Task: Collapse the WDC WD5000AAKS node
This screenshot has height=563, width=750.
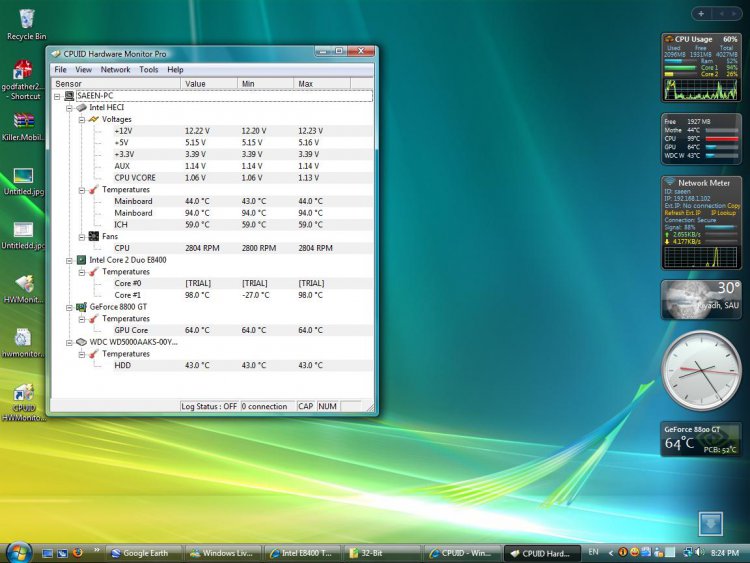Action: [x=69, y=342]
